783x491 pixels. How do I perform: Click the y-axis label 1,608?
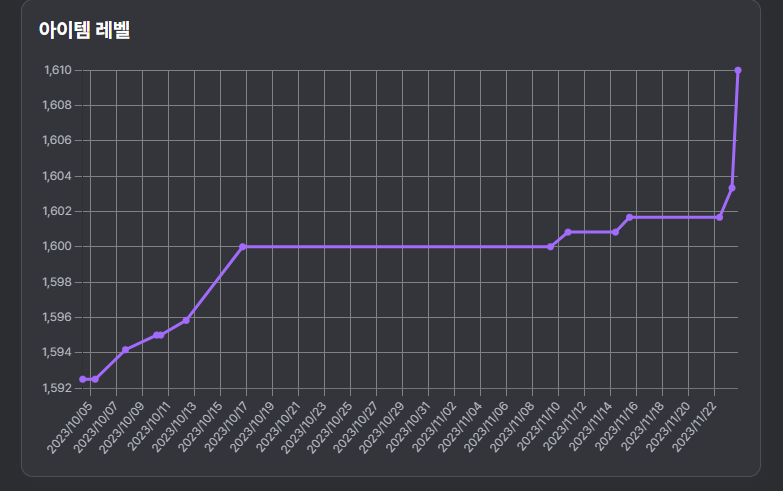[x=58, y=105]
